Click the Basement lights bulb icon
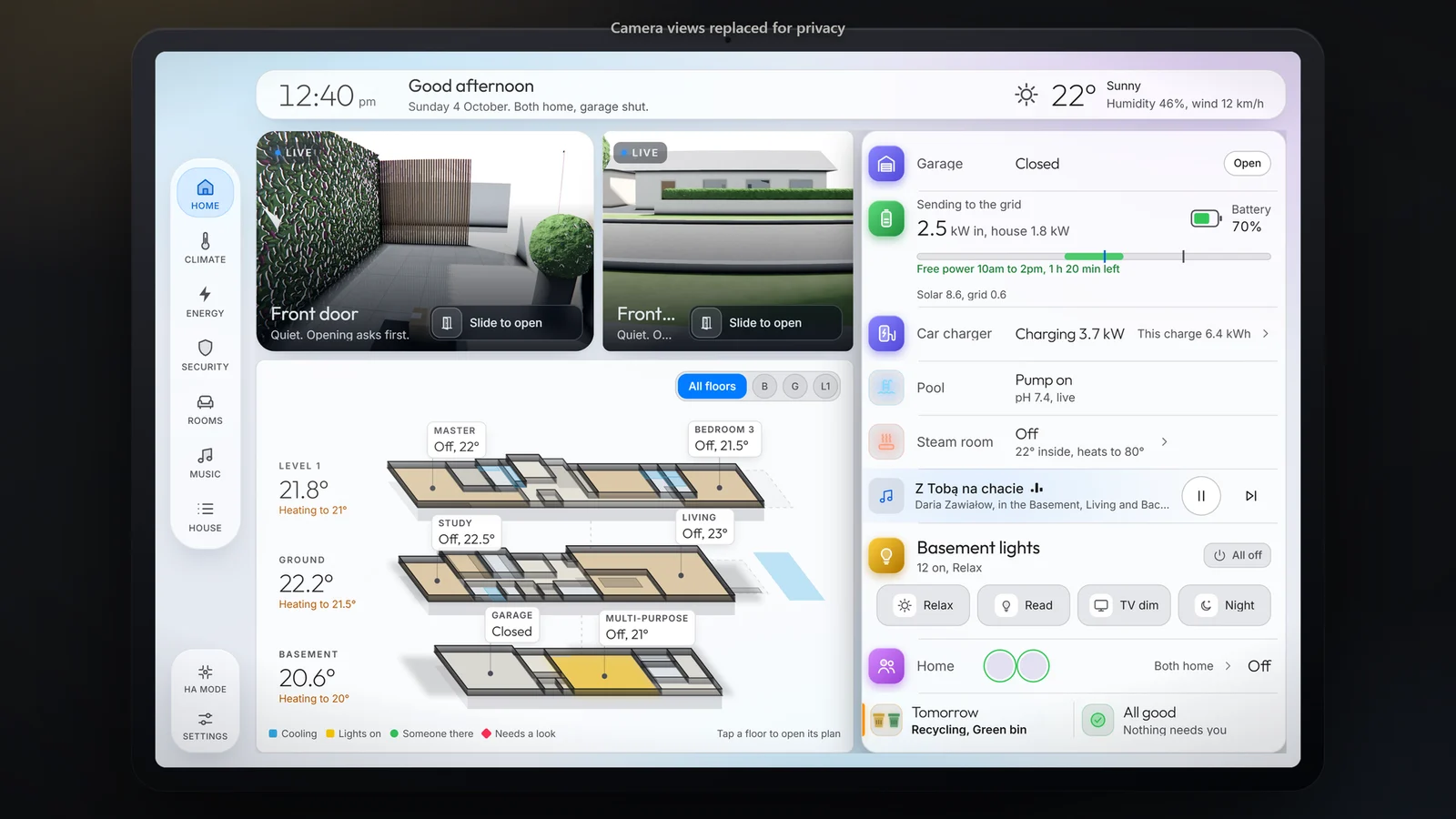 click(886, 555)
